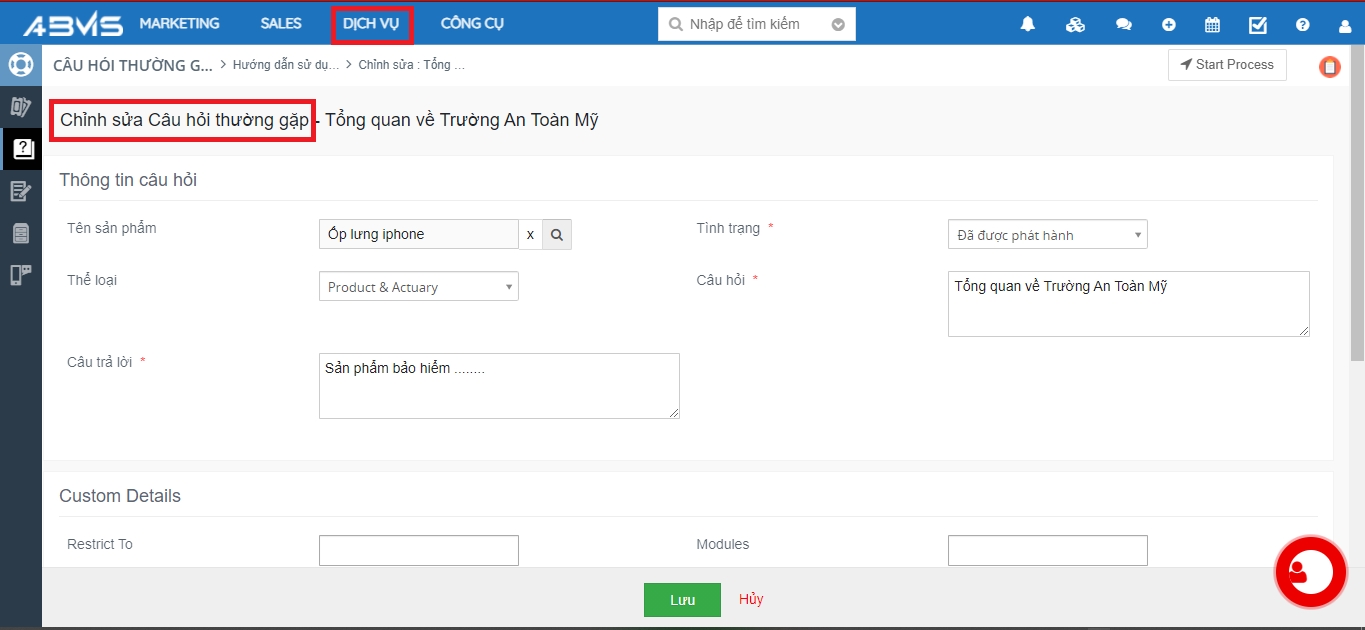The image size is (1365, 630).
Task: Open the calendar icon in header
Action: (x=1212, y=24)
